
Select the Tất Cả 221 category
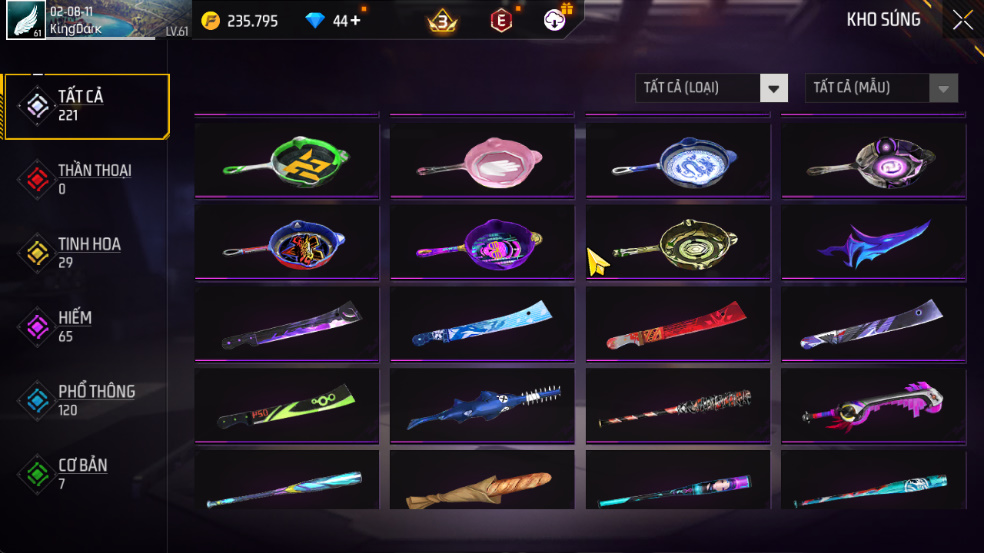(x=87, y=106)
